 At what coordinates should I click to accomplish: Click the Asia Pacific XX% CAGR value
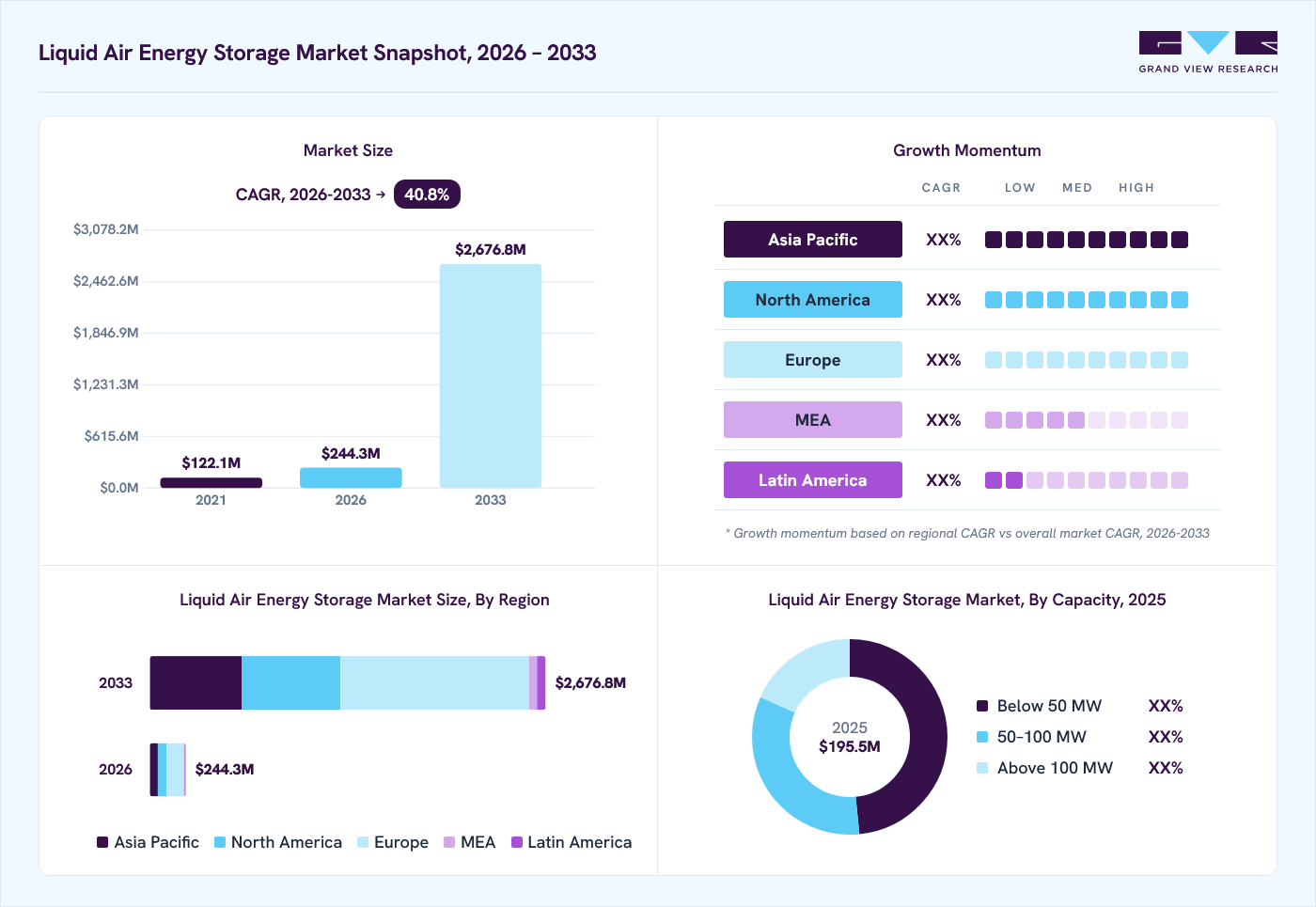(944, 240)
